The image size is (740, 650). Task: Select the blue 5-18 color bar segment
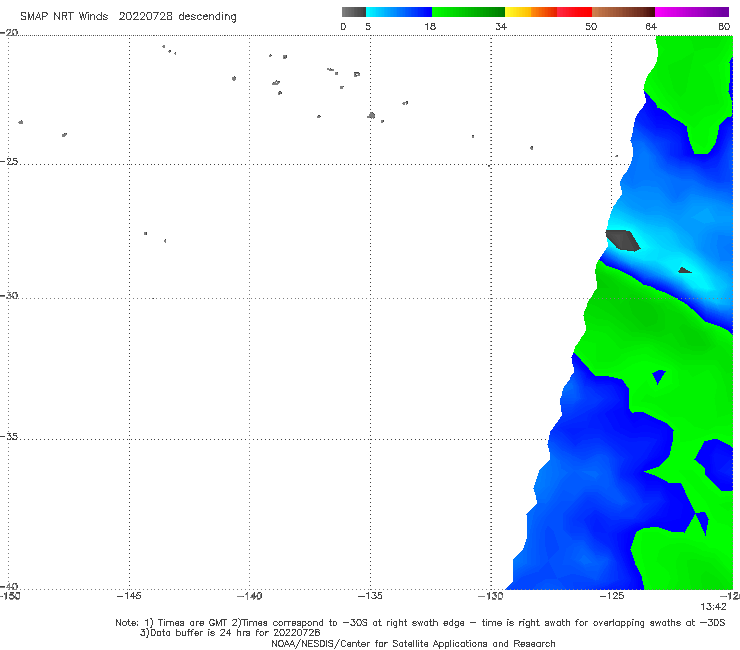click(399, 12)
